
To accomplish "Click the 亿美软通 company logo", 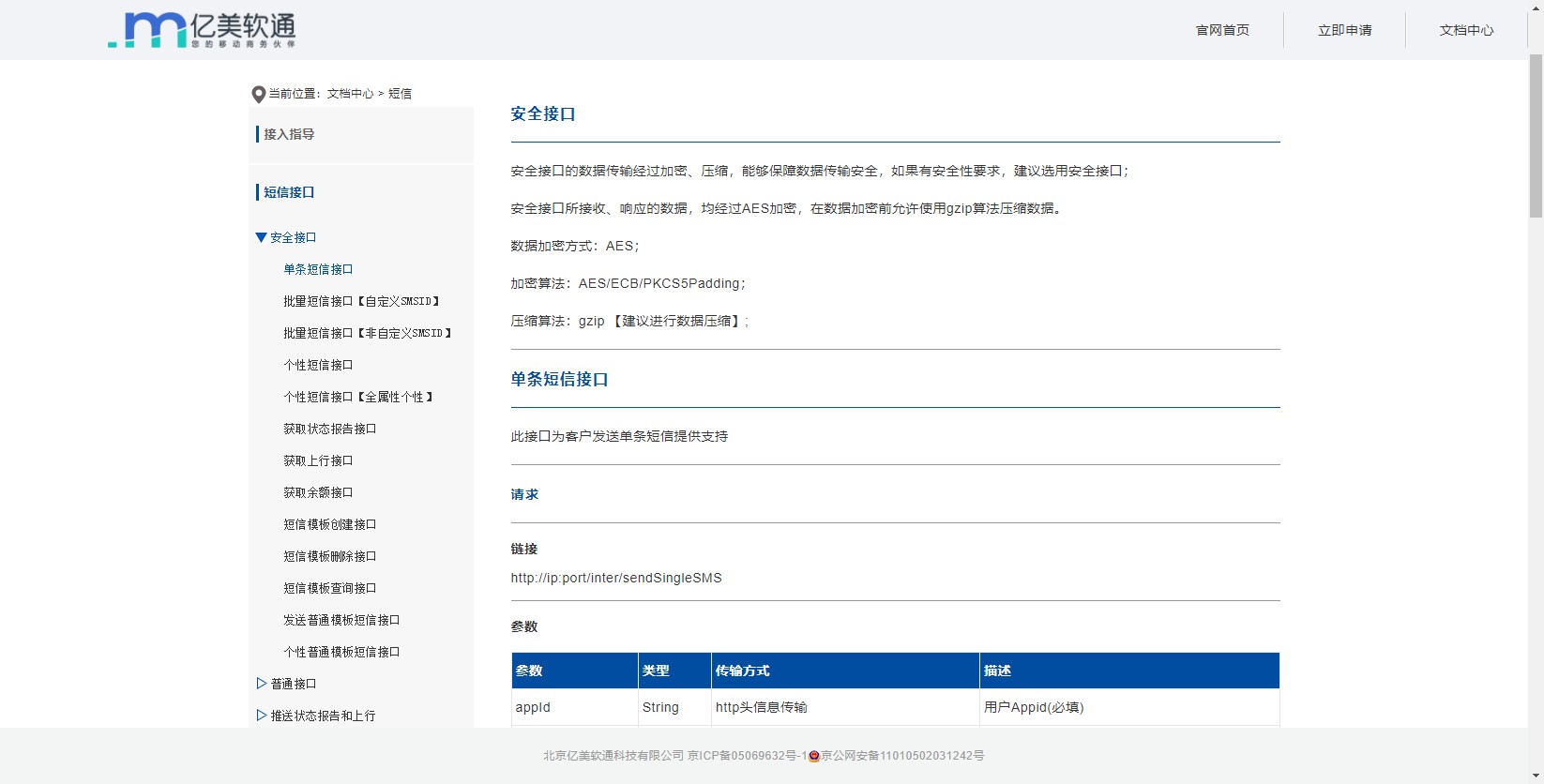I will pos(202,30).
